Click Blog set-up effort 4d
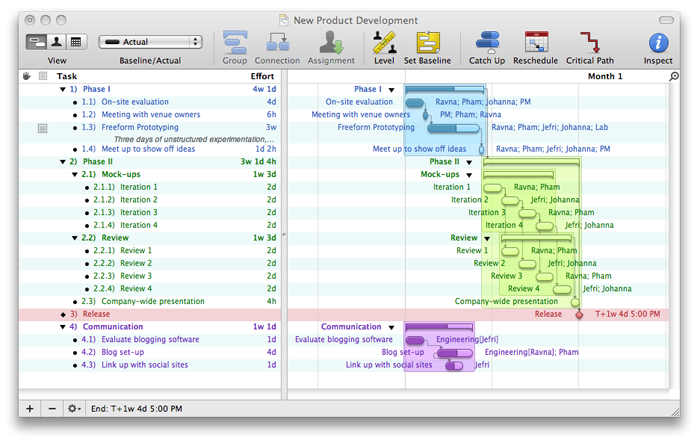Viewport: 700px width, 443px height. click(271, 352)
